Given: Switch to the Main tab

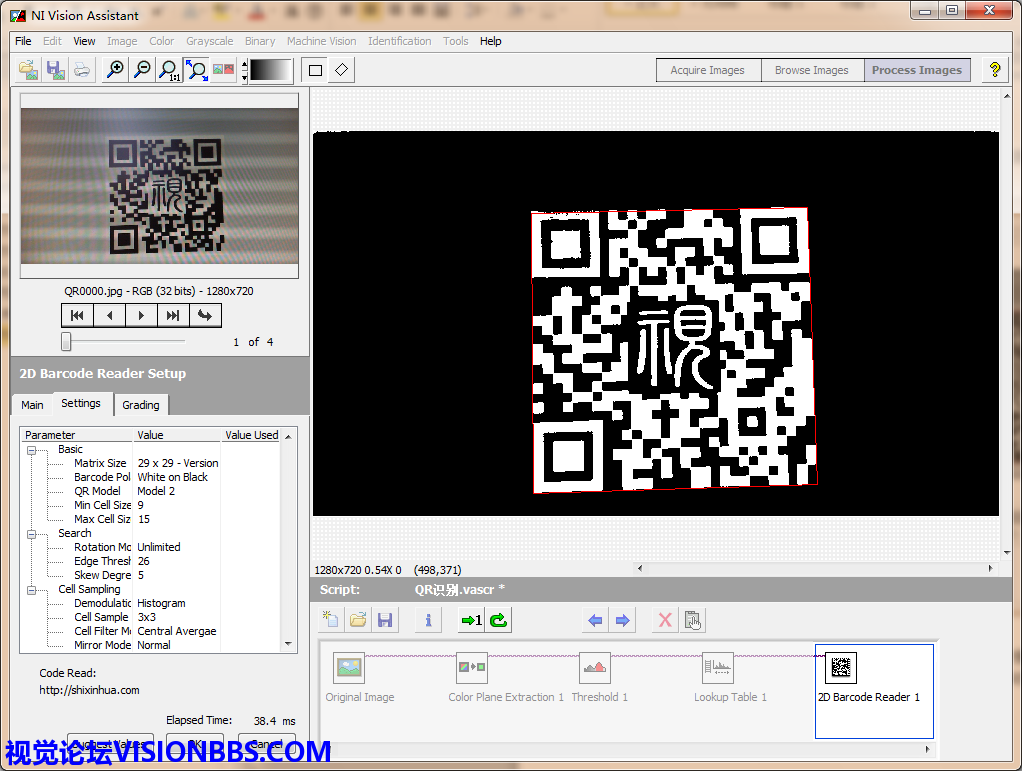Looking at the screenshot, I should pyautogui.click(x=32, y=405).
